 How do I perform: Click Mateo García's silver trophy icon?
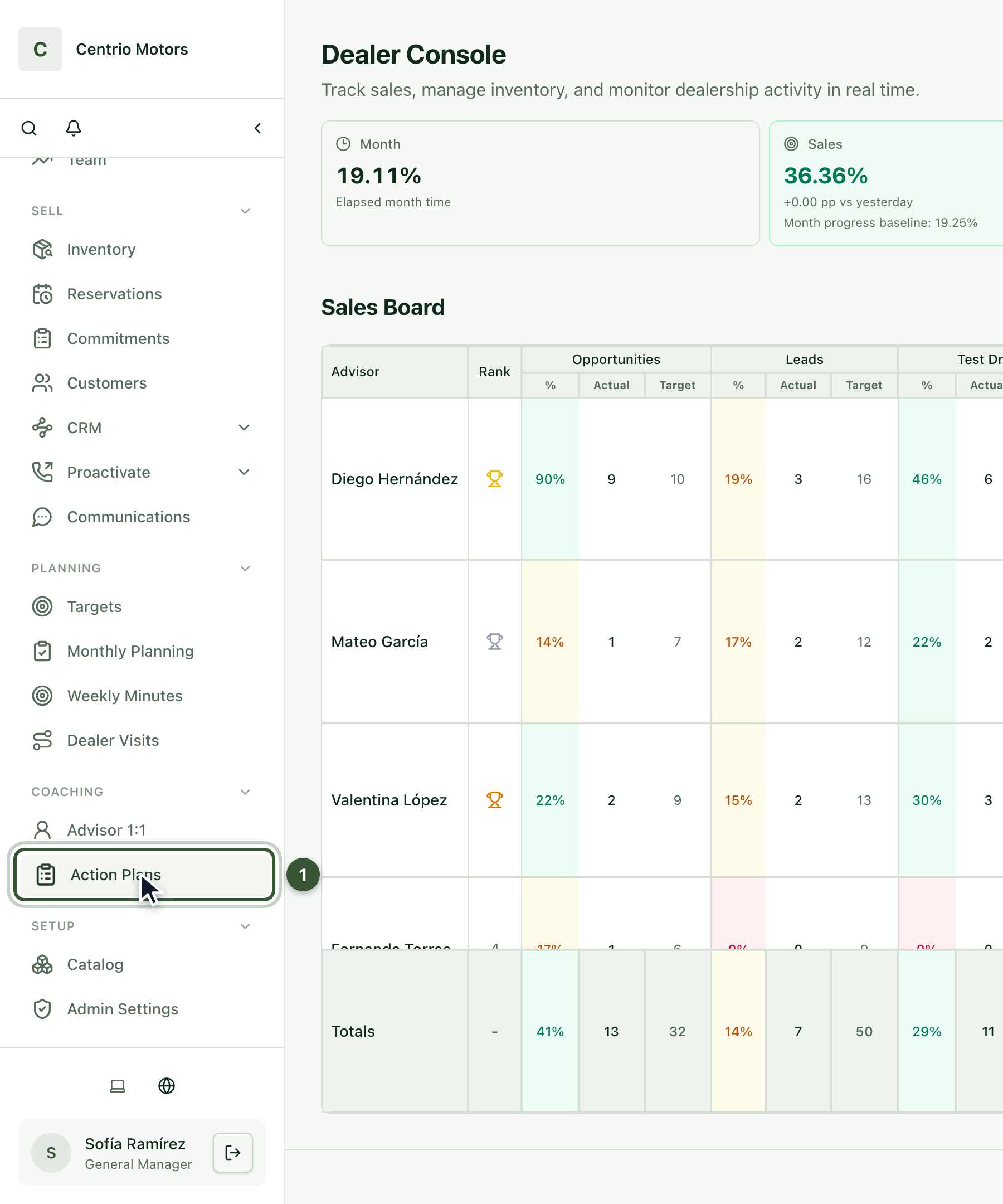tap(495, 642)
